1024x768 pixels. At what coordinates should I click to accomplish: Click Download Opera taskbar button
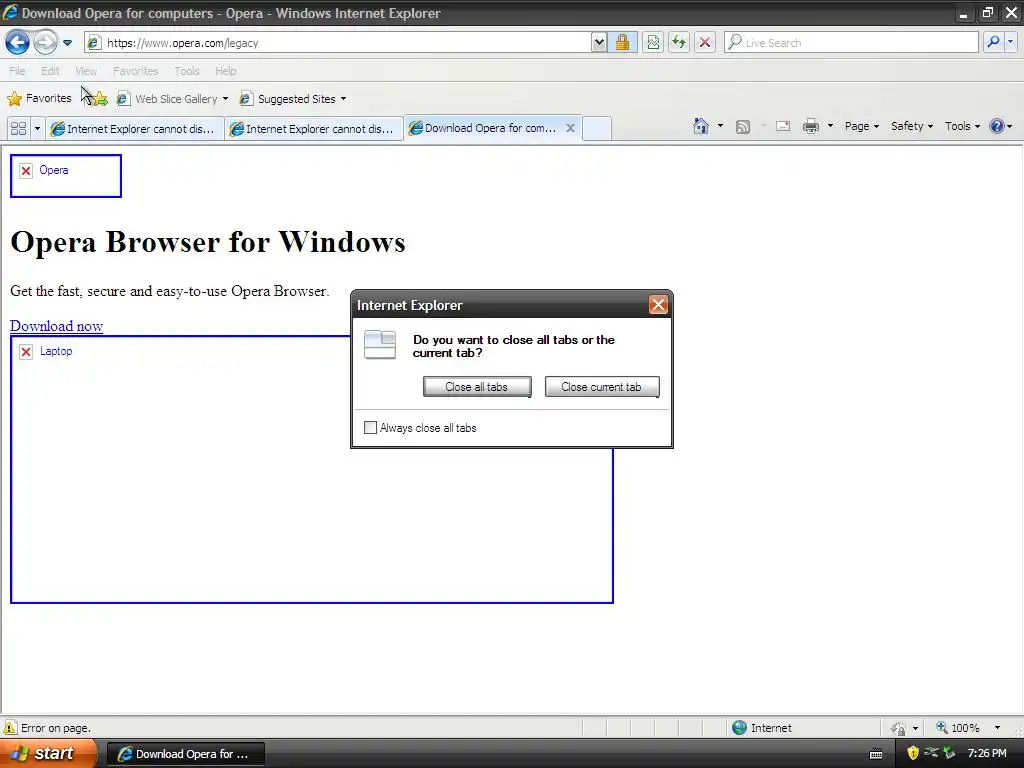185,754
